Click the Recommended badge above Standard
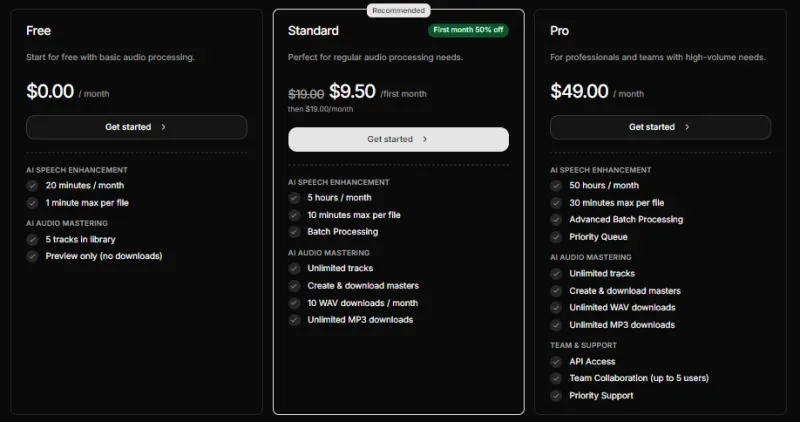The image size is (800, 422). 398,10
